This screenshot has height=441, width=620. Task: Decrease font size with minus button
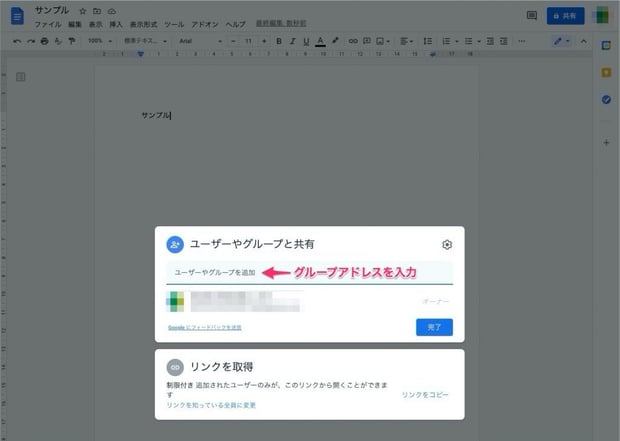[x=233, y=41]
